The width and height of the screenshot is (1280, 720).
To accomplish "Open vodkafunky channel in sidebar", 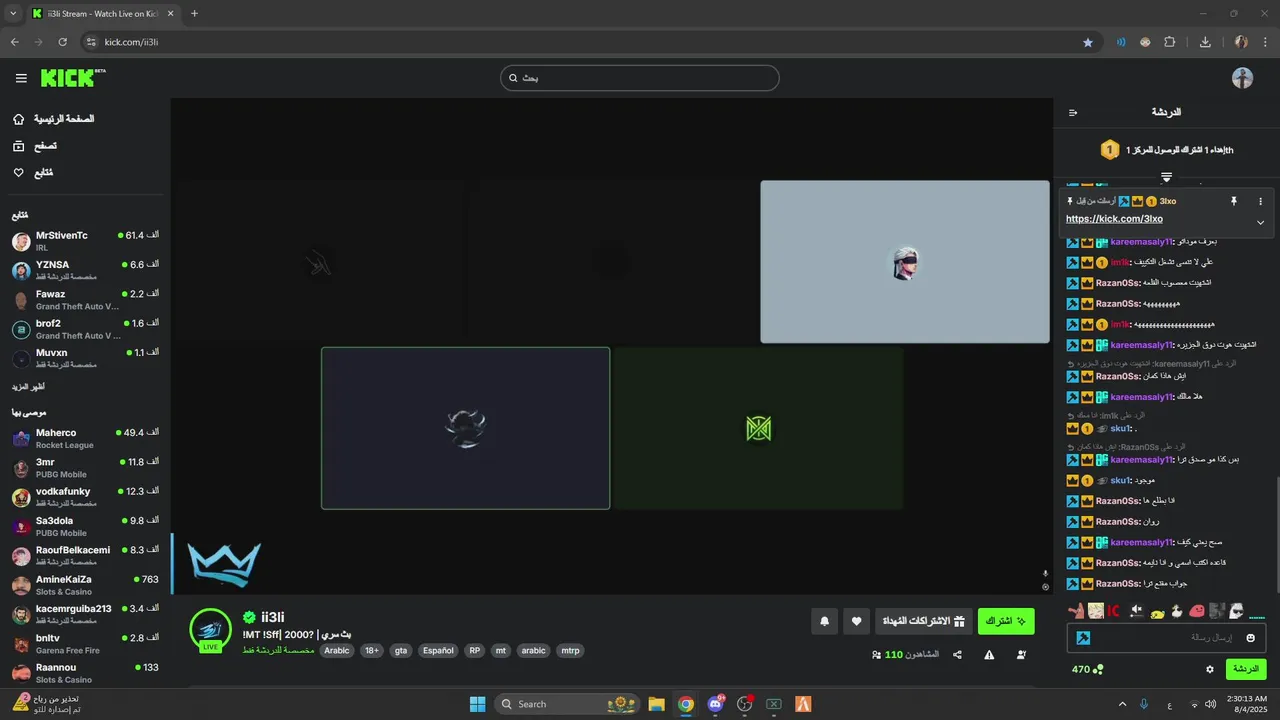I will pyautogui.click(x=85, y=497).
